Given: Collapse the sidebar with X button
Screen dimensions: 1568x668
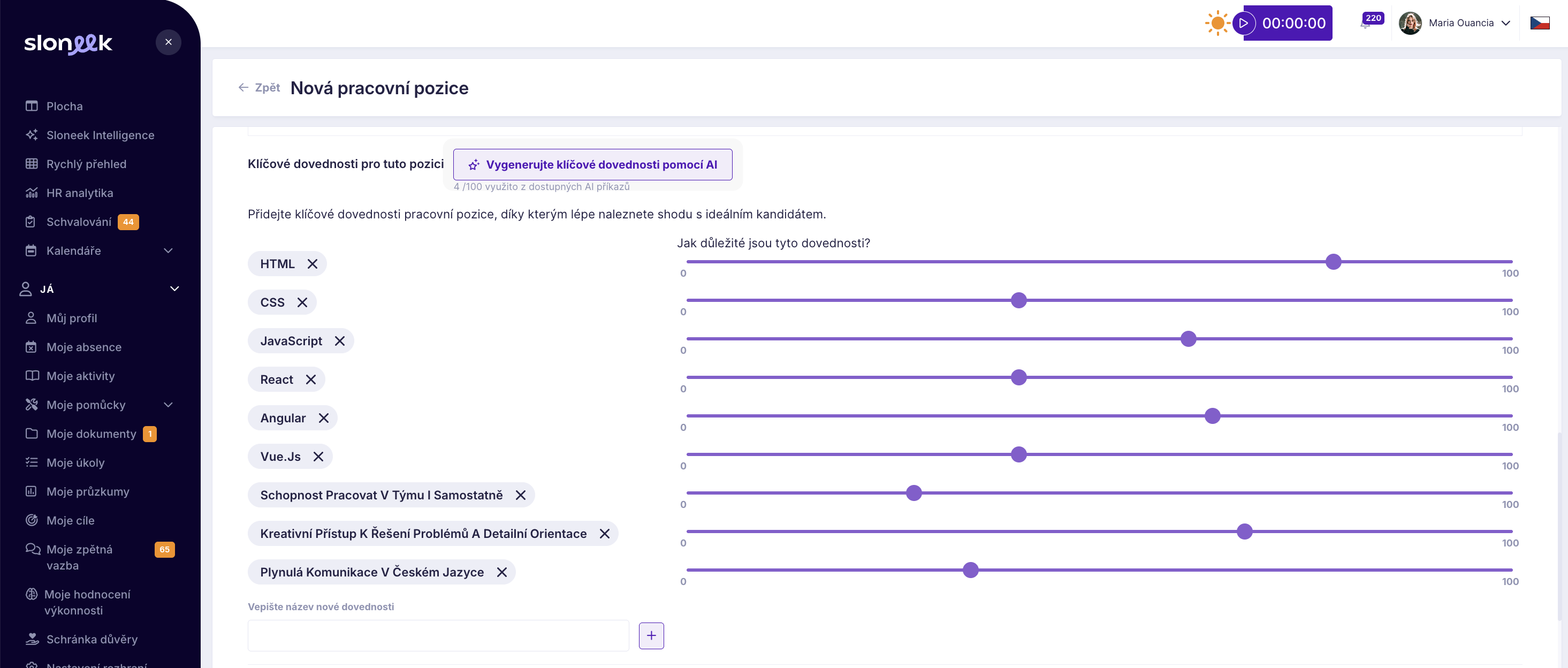Looking at the screenshot, I should coord(169,42).
